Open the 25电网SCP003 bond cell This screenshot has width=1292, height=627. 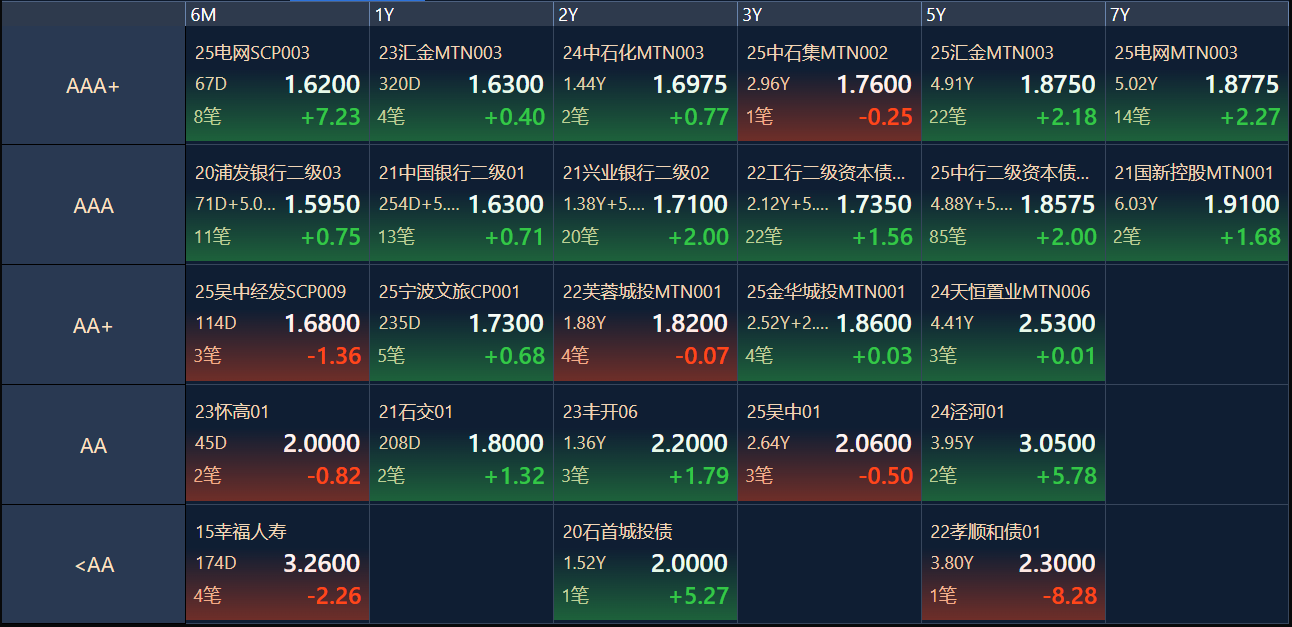pyautogui.click(x=277, y=85)
